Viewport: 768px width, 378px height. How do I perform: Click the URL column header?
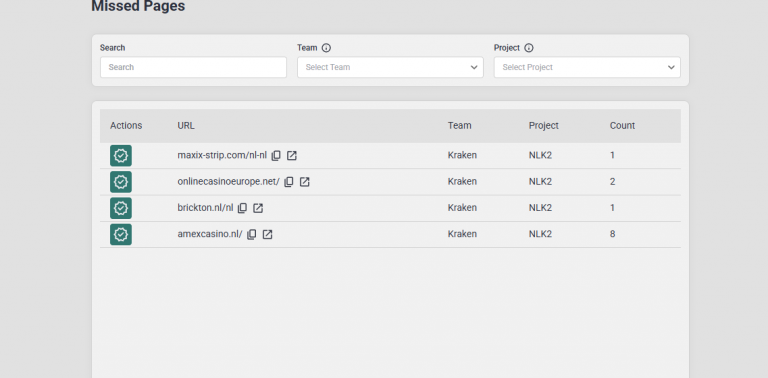[186, 125]
